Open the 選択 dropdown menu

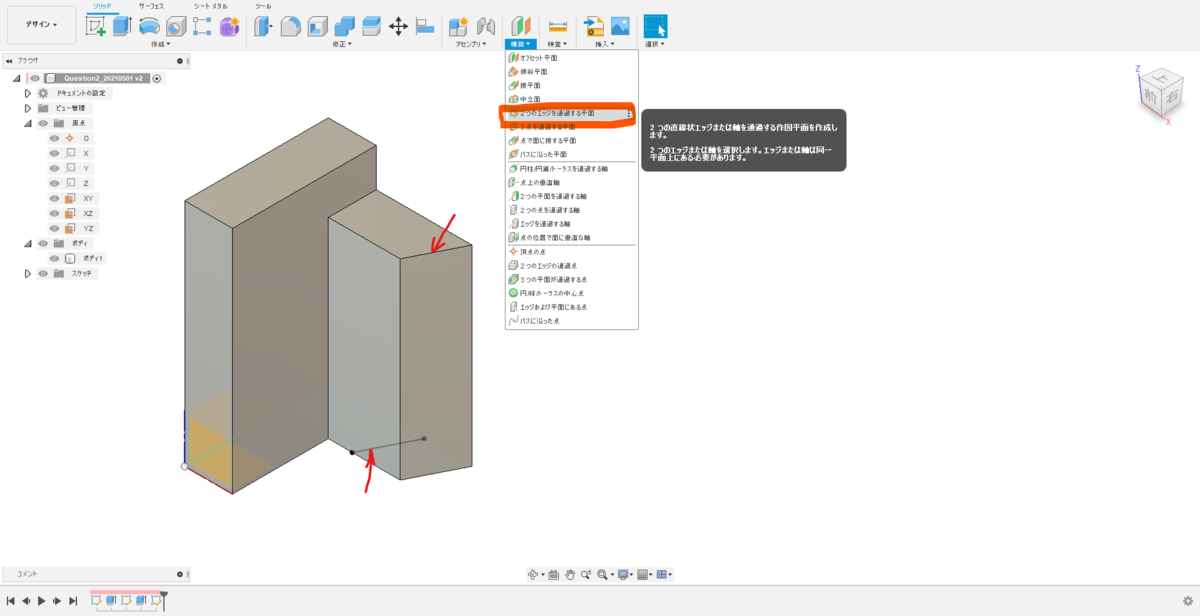[655, 44]
